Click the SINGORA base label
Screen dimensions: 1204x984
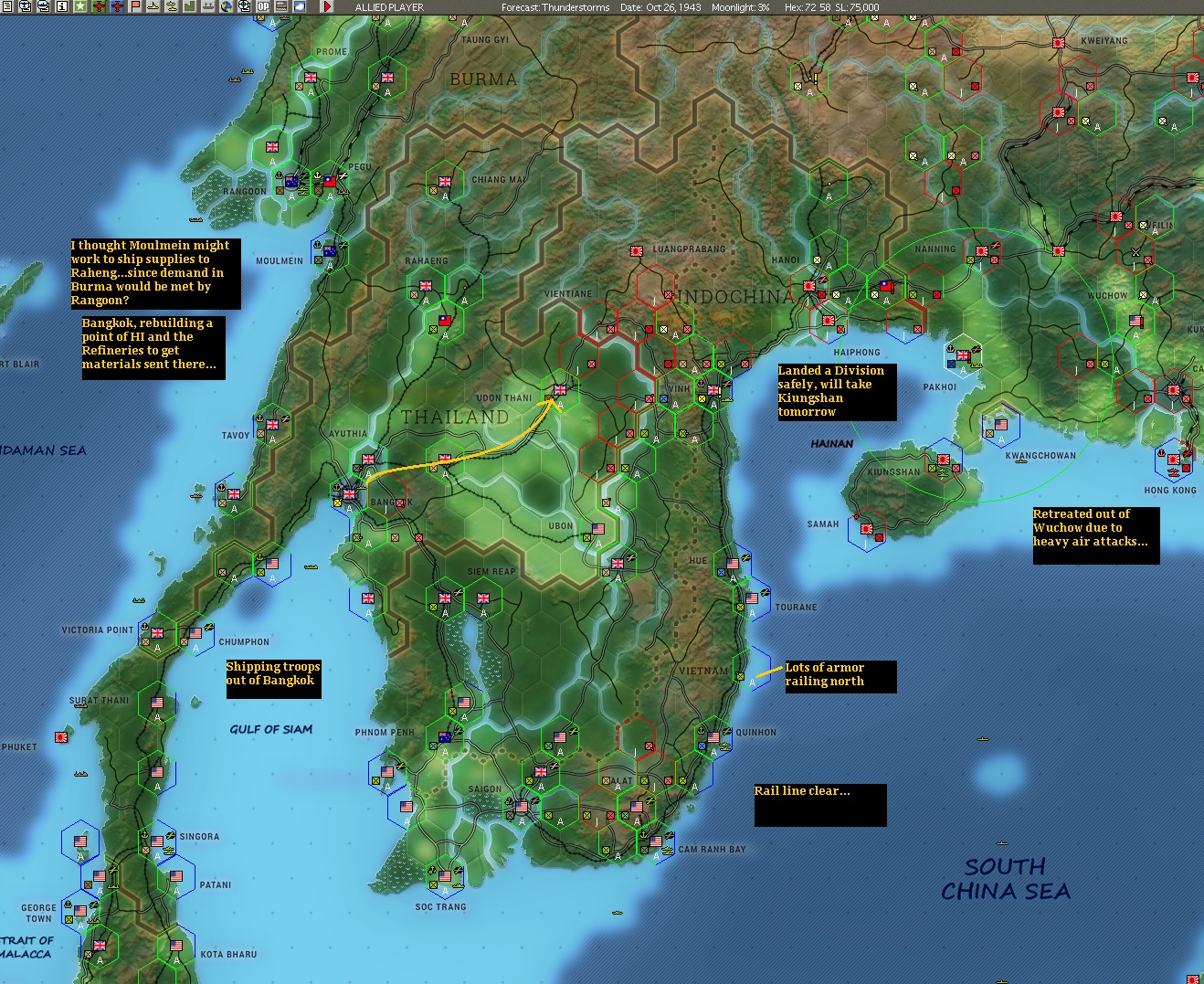(199, 837)
